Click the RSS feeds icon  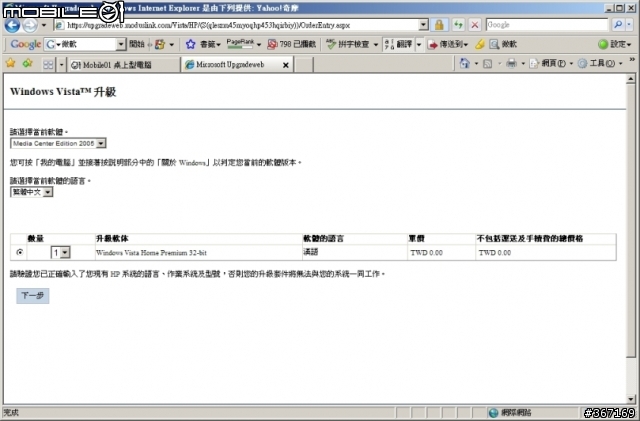tap(487, 64)
